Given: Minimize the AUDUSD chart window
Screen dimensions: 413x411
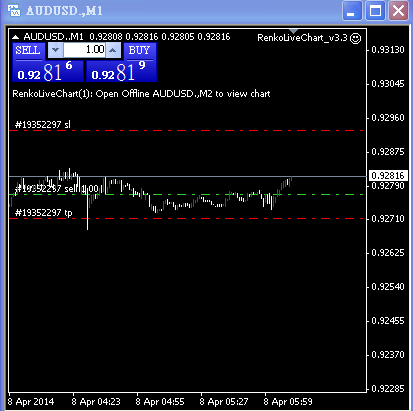Looking at the screenshot, I should pyautogui.click(x=352, y=11).
